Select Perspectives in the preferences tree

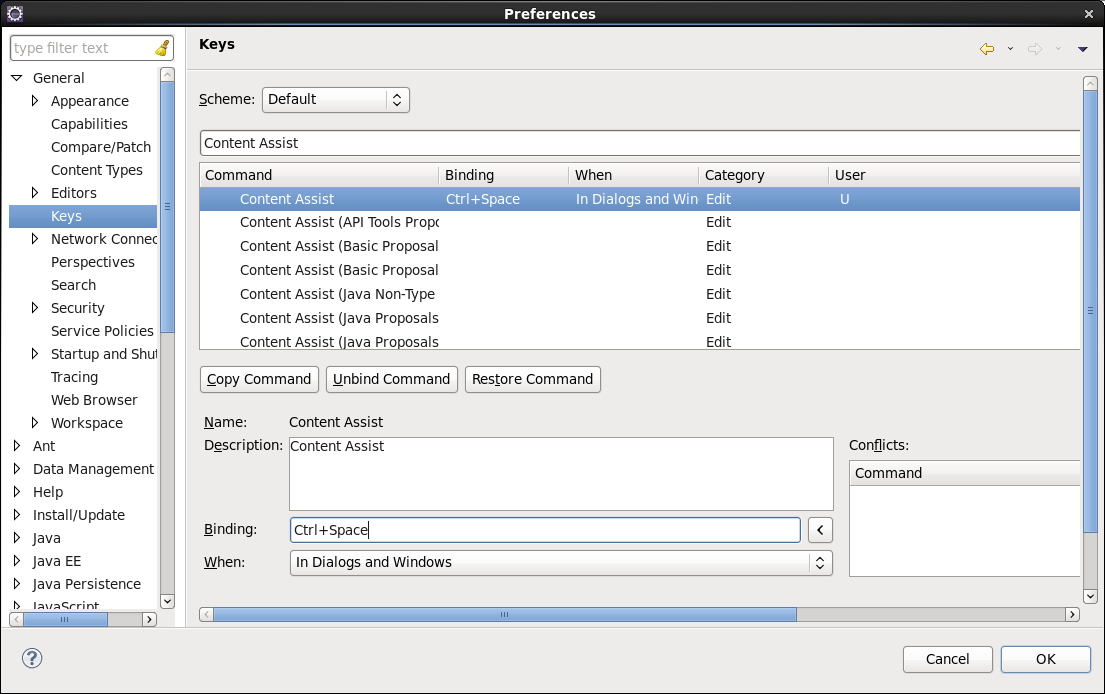(x=92, y=262)
